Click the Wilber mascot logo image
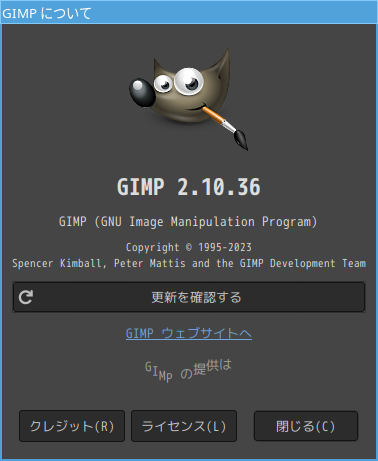Screen dimensions: 378x461 pyautogui.click(x=189, y=99)
